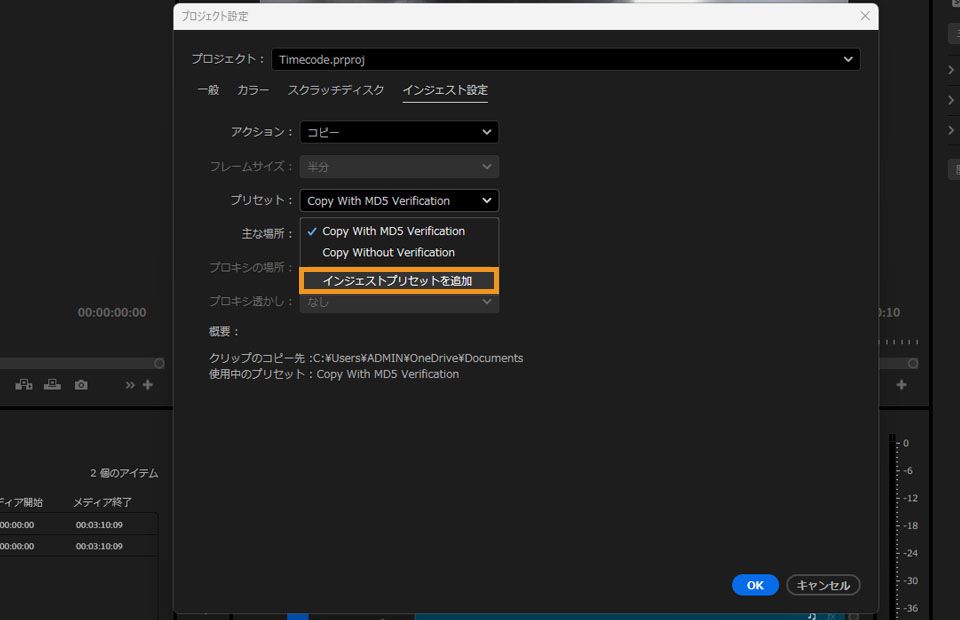
Task: Switch to the 一般 tab
Action: coord(208,89)
